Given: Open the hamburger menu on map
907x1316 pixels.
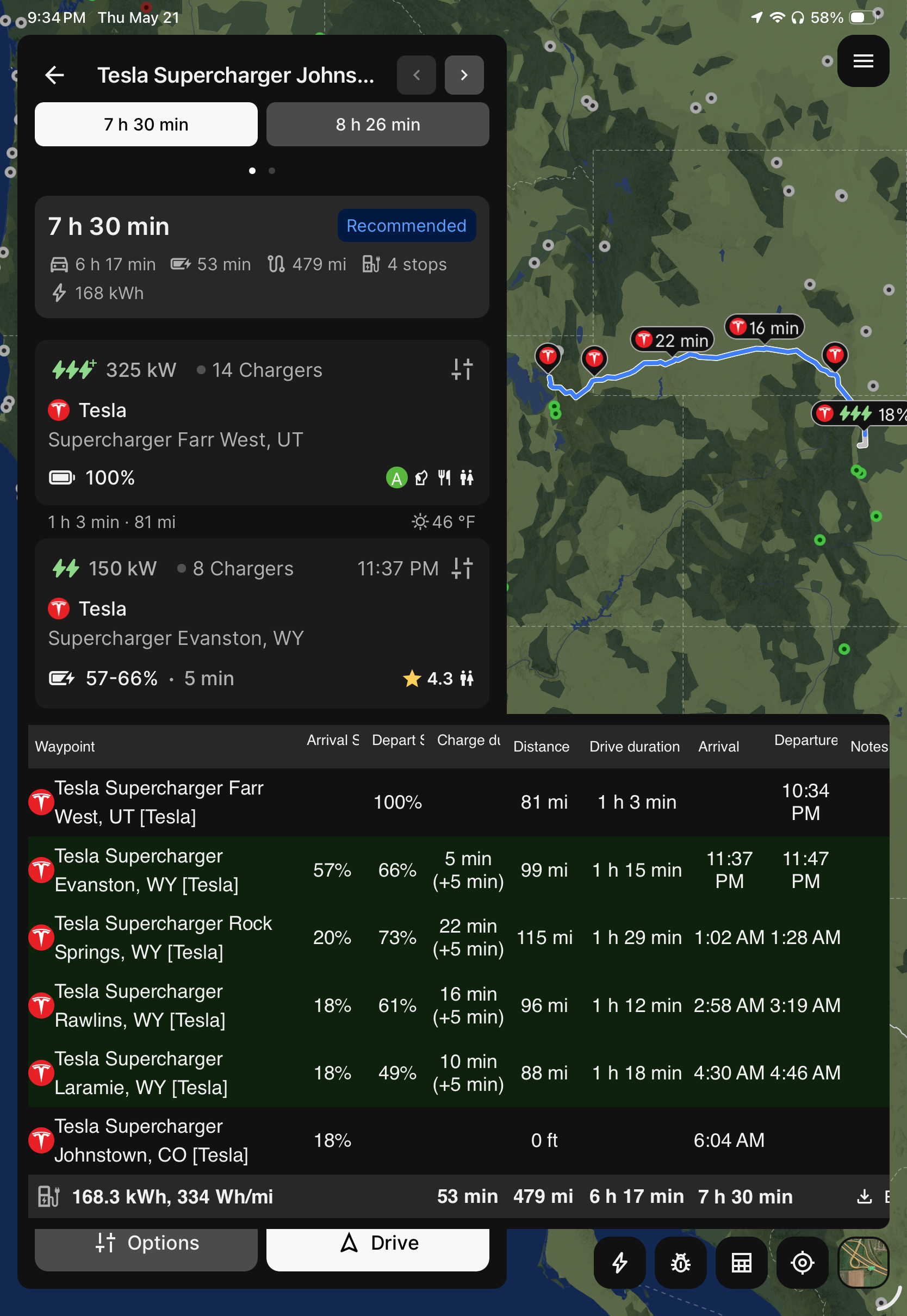Looking at the screenshot, I should click(863, 61).
